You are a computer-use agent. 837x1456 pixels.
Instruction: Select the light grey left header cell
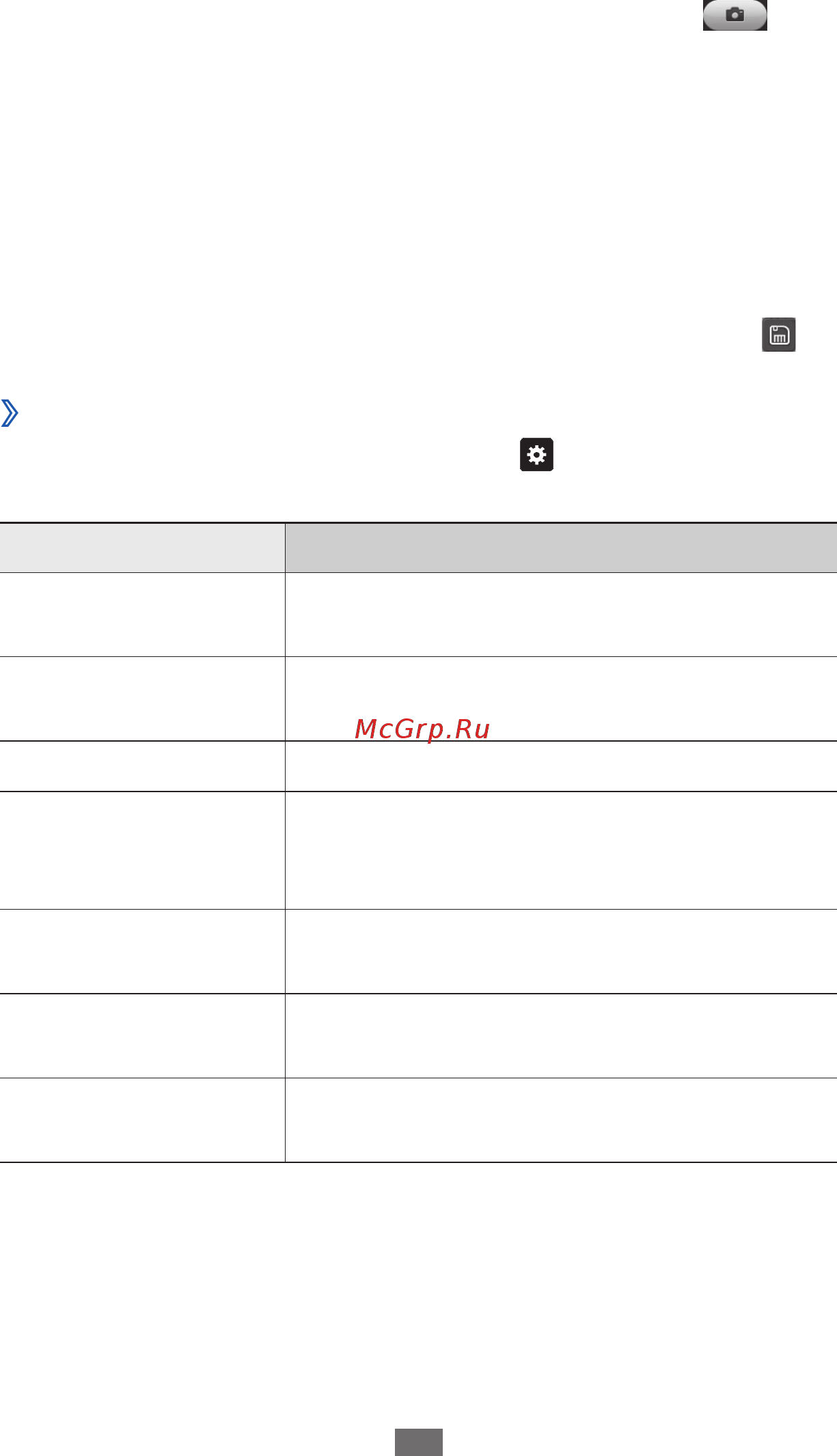[142, 548]
